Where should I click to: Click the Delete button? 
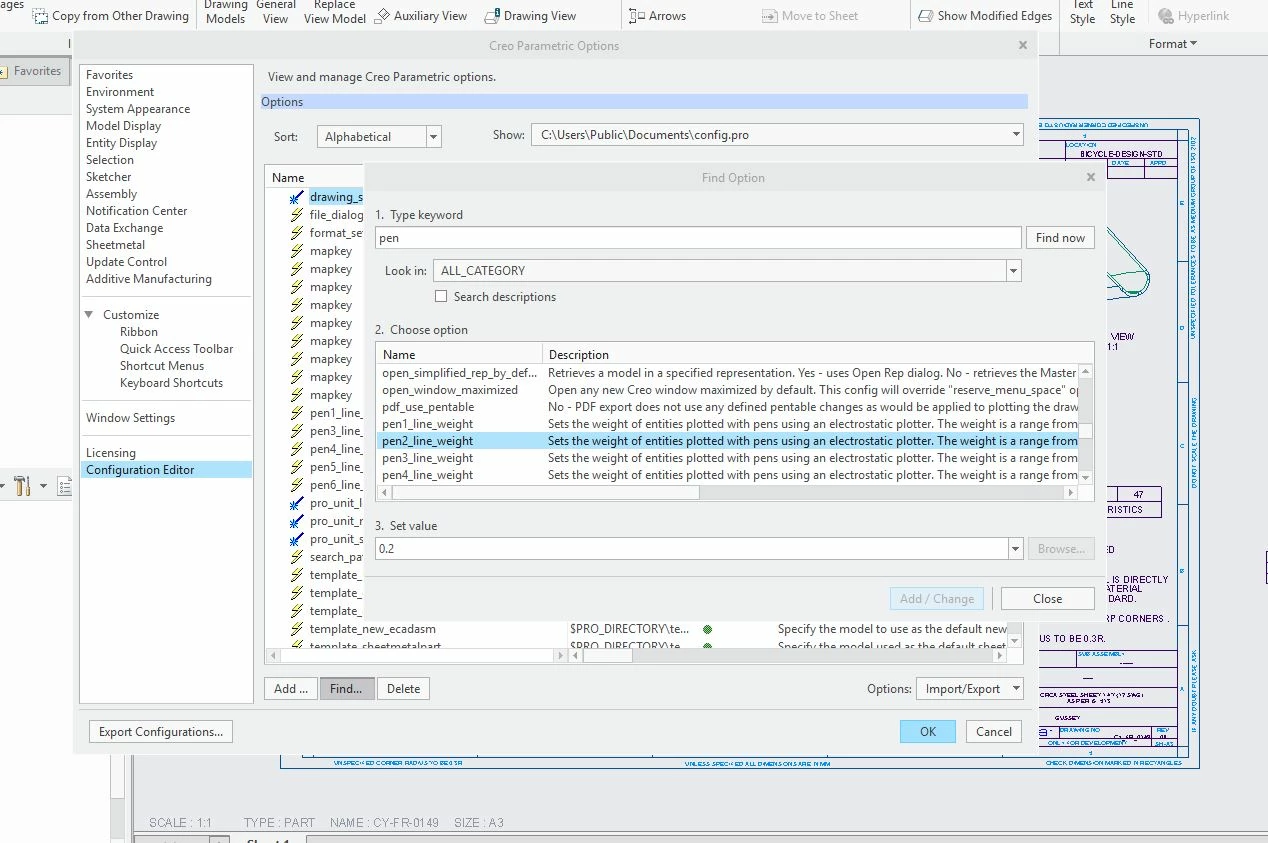click(x=403, y=688)
